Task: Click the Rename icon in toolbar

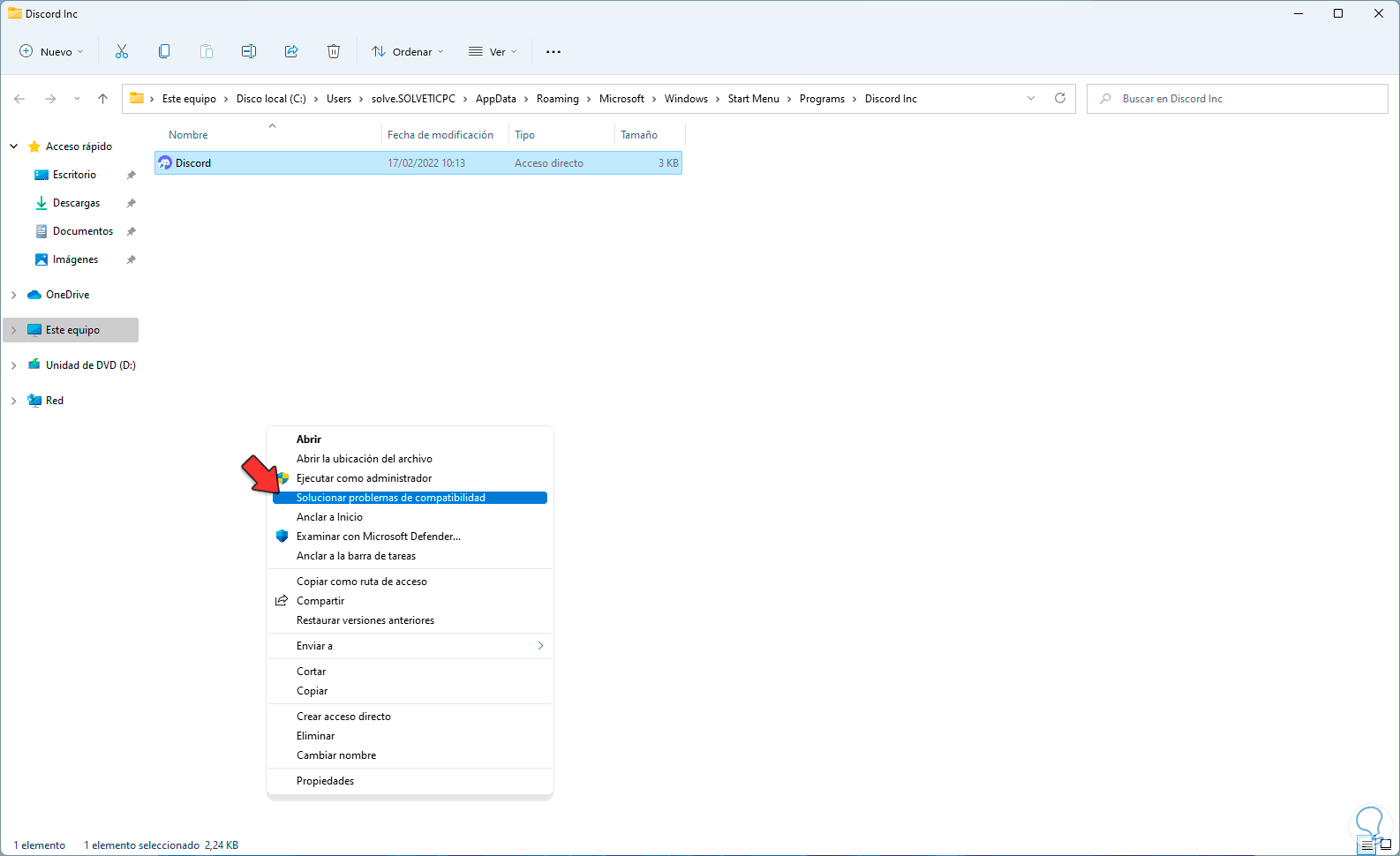Action: click(x=249, y=51)
